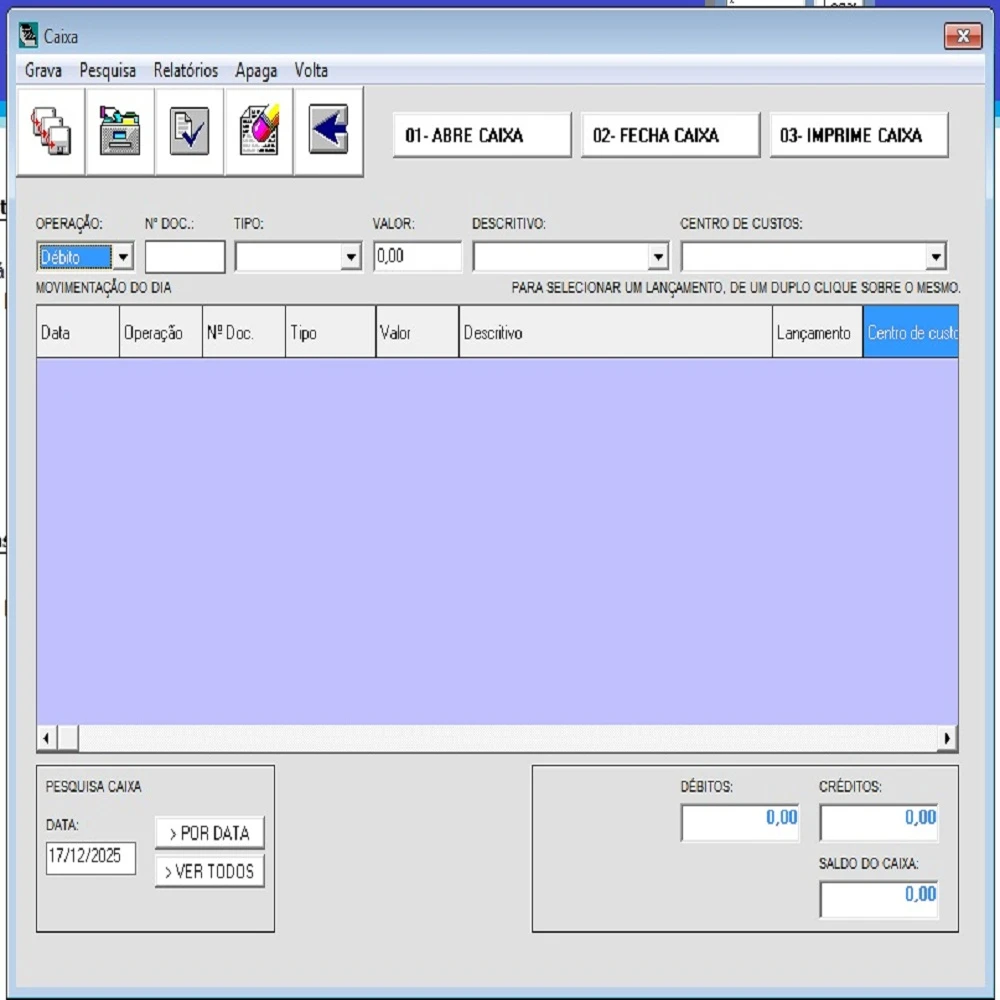The image size is (1000, 1000).
Task: Click the grid's right scroll arrow
Action: (x=947, y=739)
